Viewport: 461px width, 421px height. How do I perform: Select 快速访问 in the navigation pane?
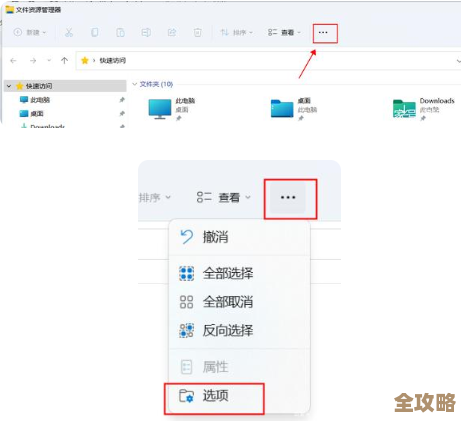(x=65, y=86)
